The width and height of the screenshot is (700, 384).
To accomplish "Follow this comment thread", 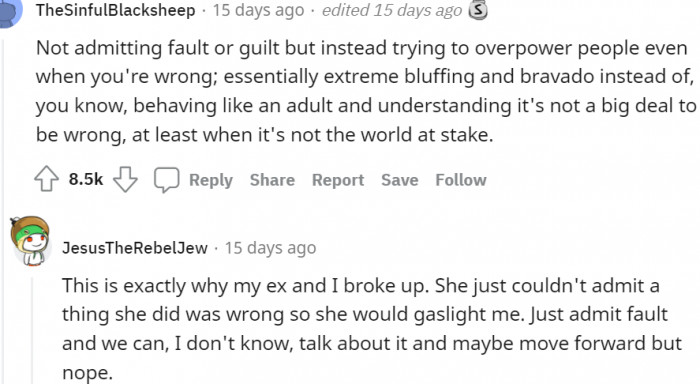I will [461, 180].
